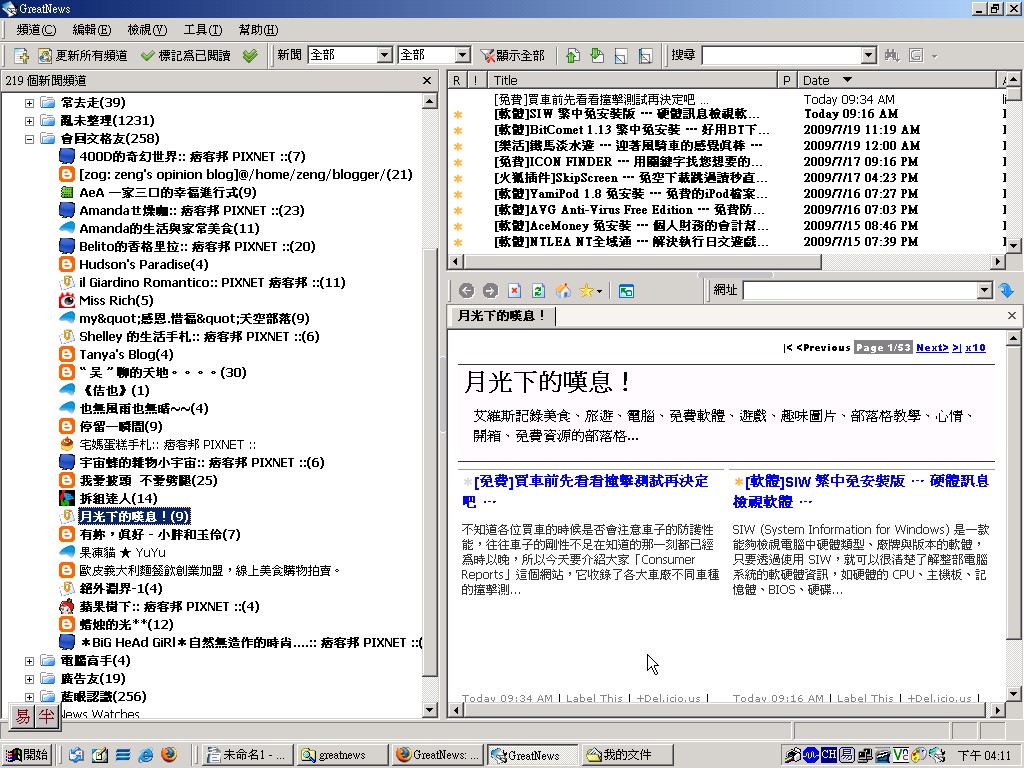Screen dimensions: 1024x768
Task: Click the 網址 address input field
Action: point(860,291)
